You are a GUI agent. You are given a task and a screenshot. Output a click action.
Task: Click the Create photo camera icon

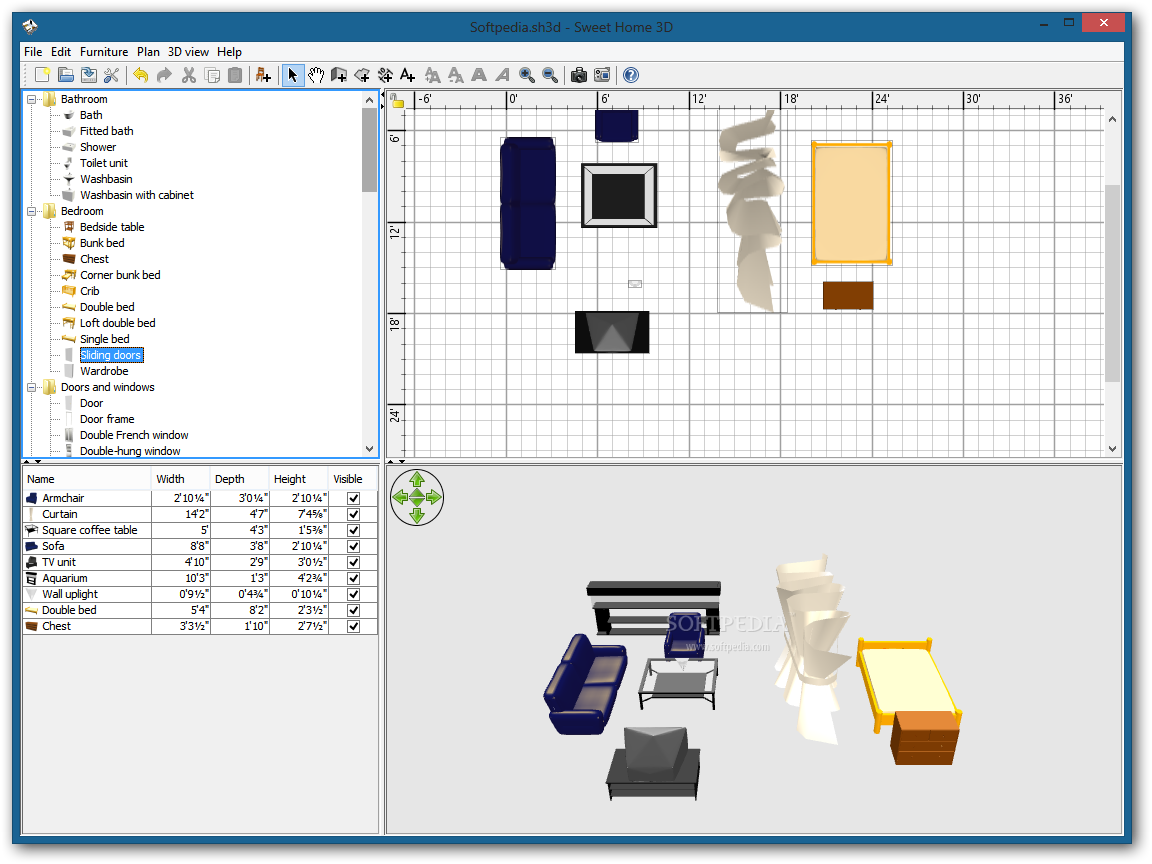[x=578, y=75]
